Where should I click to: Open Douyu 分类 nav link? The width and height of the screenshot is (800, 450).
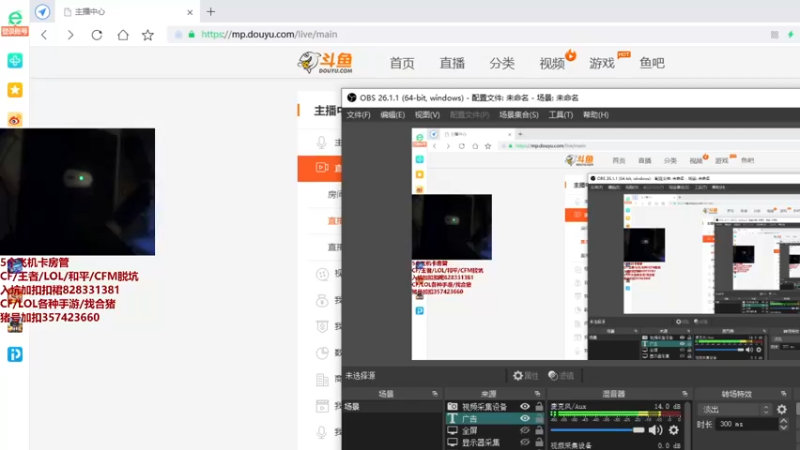click(x=502, y=63)
